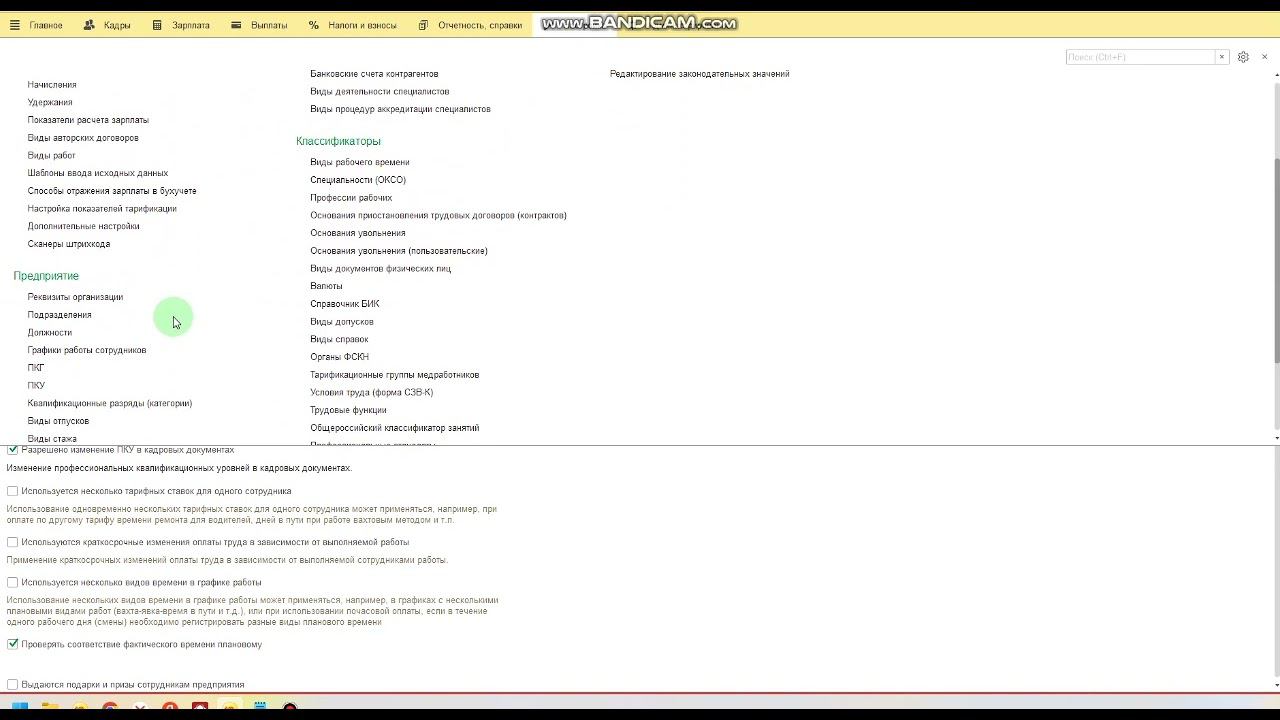The height and width of the screenshot is (720, 1280).
Task: Open the Отчетность, справки section
Action: click(x=470, y=25)
